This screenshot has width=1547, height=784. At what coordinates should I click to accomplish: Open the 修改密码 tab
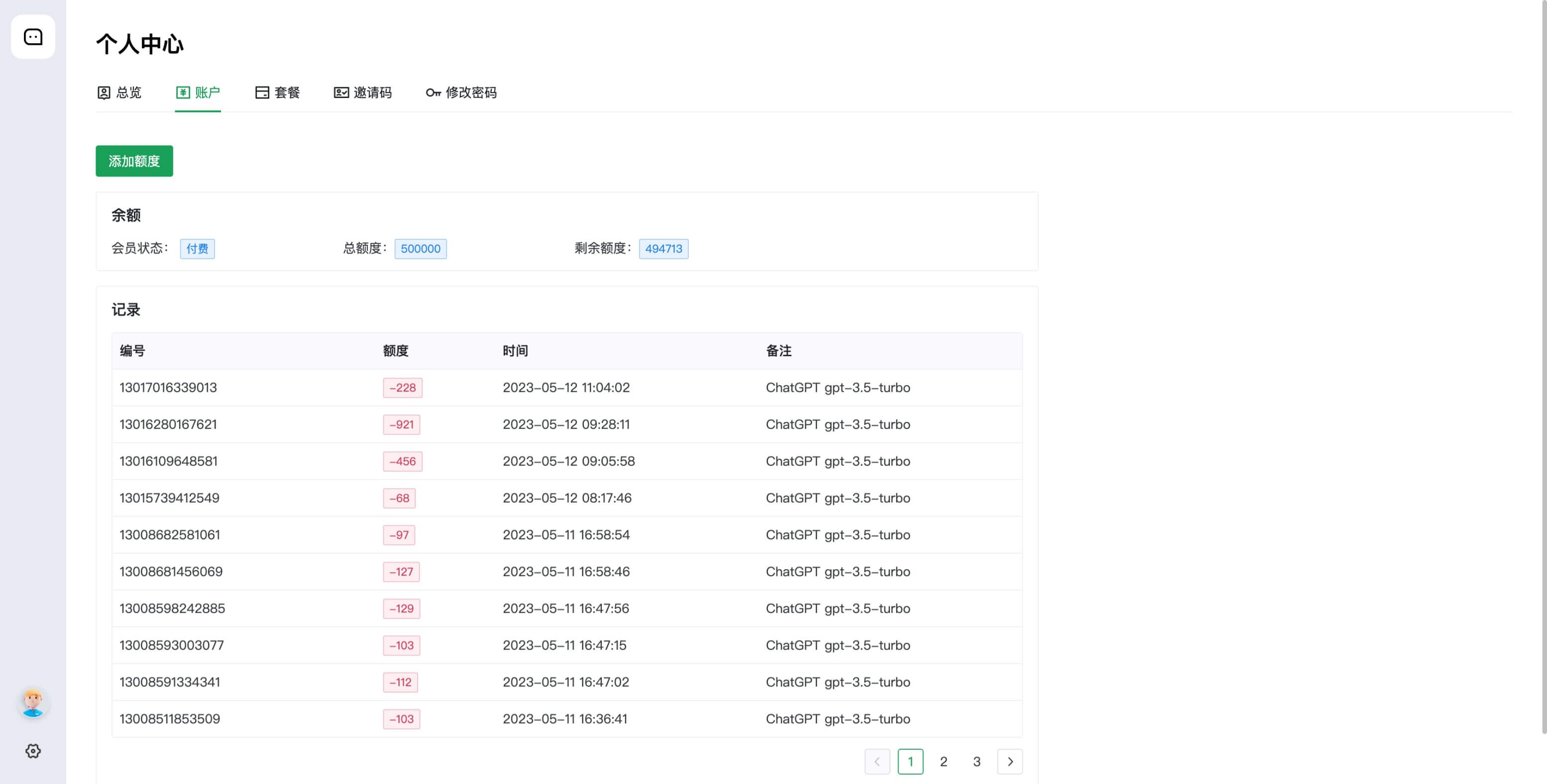pyautogui.click(x=471, y=93)
